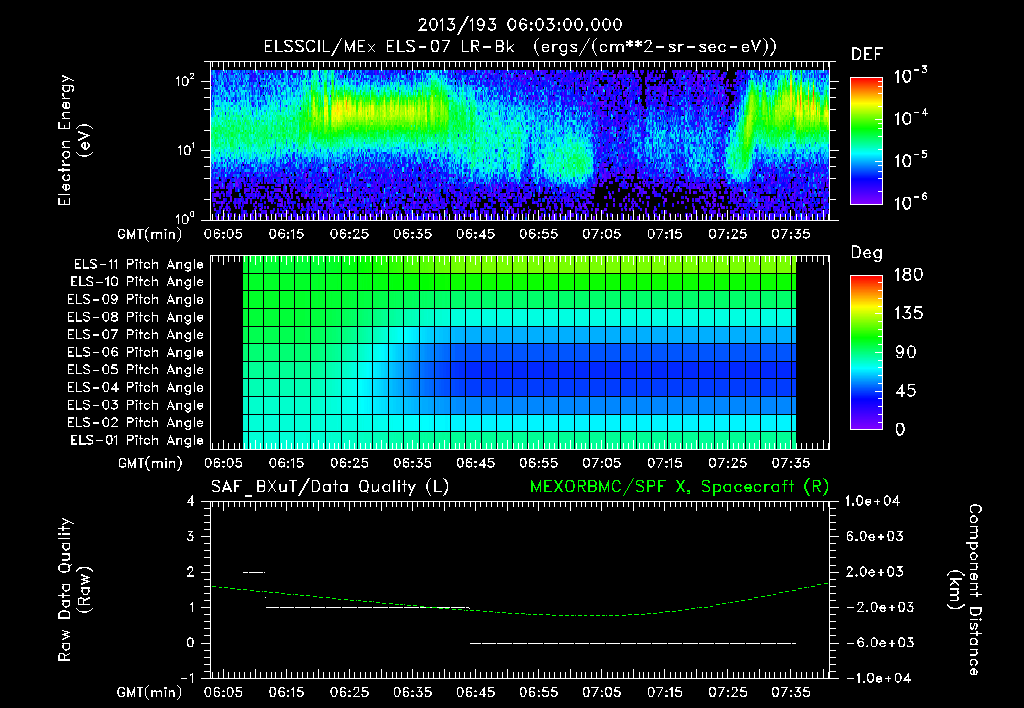The width and height of the screenshot is (1024, 708).
Task: Click the 4 tick on data quality axis
Action: 191,501
